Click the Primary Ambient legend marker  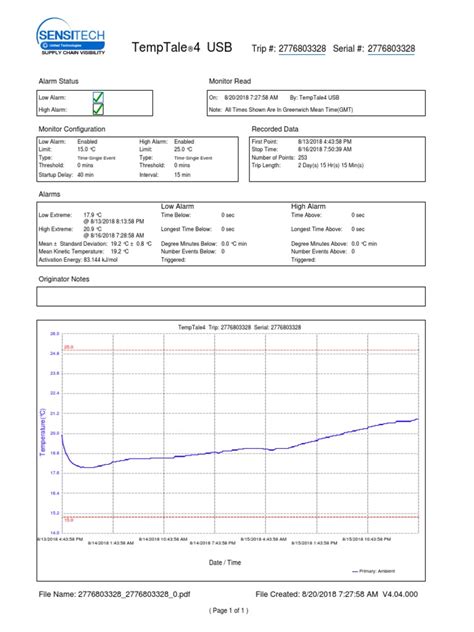355,571
